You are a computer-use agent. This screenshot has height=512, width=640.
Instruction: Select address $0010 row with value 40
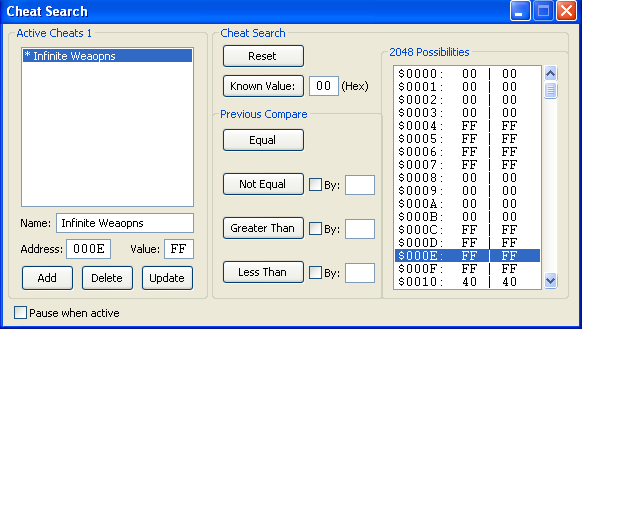467,282
